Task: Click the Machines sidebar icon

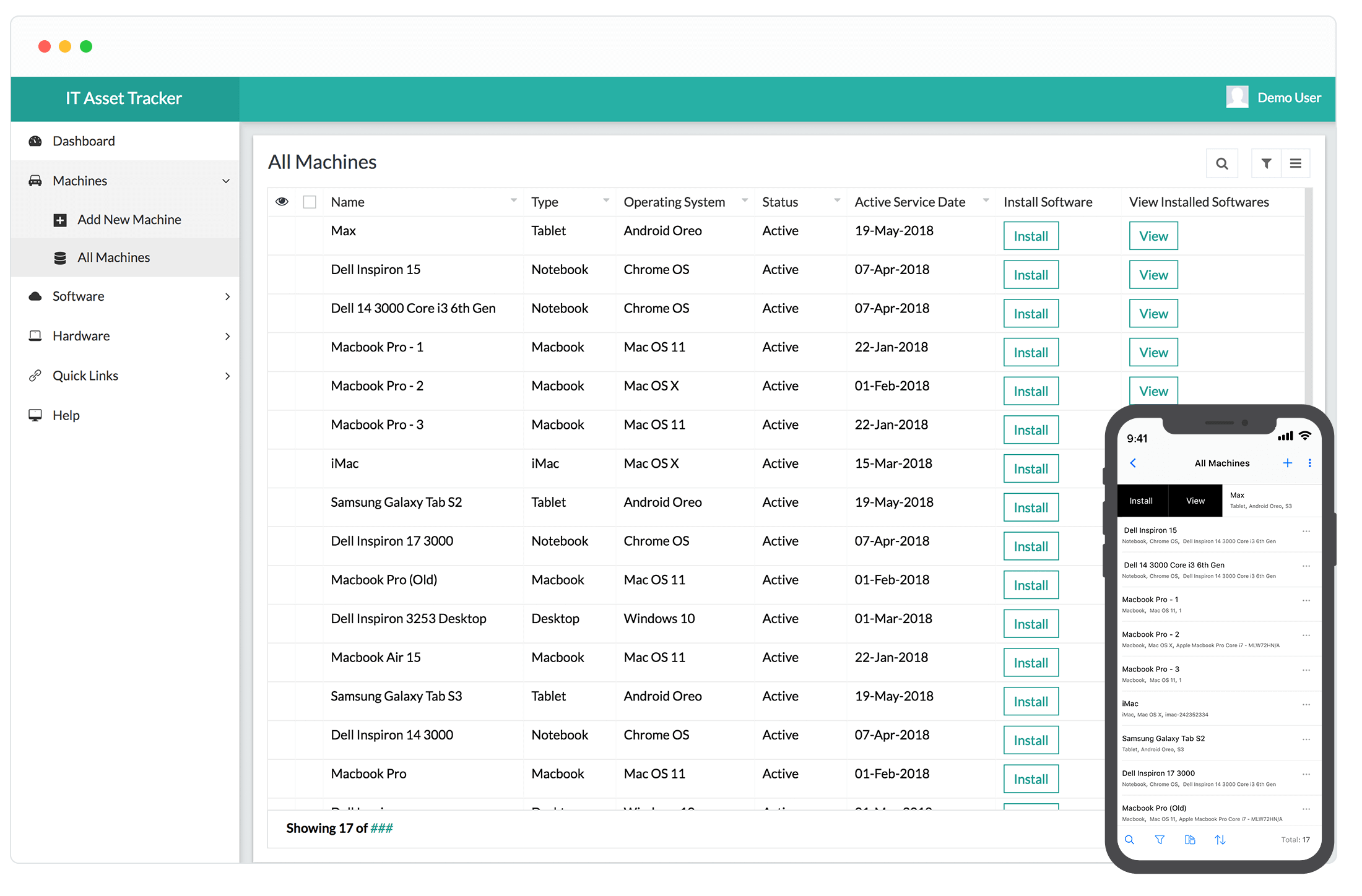Action: click(x=35, y=180)
